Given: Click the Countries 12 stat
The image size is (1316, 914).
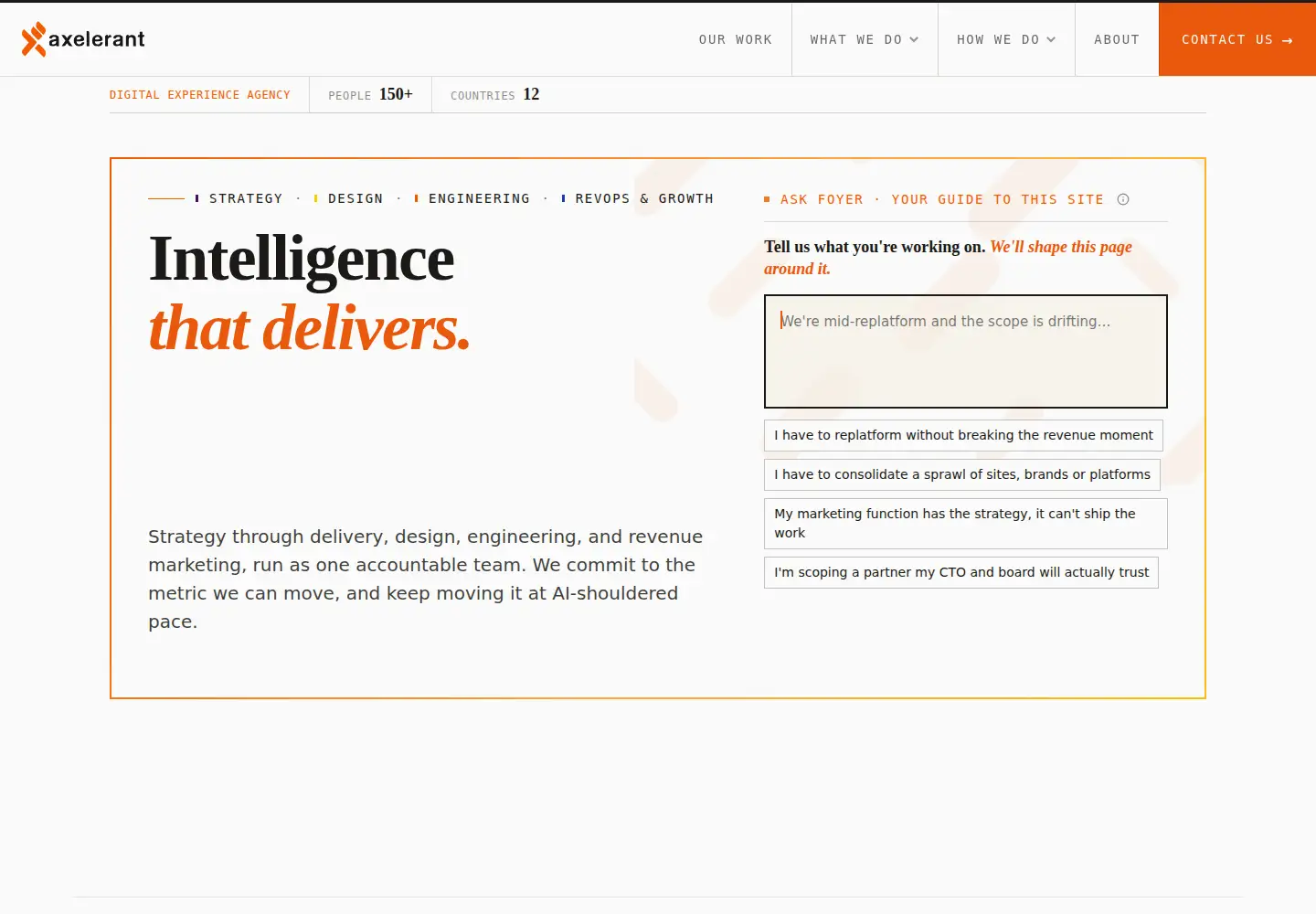Looking at the screenshot, I should click(494, 94).
